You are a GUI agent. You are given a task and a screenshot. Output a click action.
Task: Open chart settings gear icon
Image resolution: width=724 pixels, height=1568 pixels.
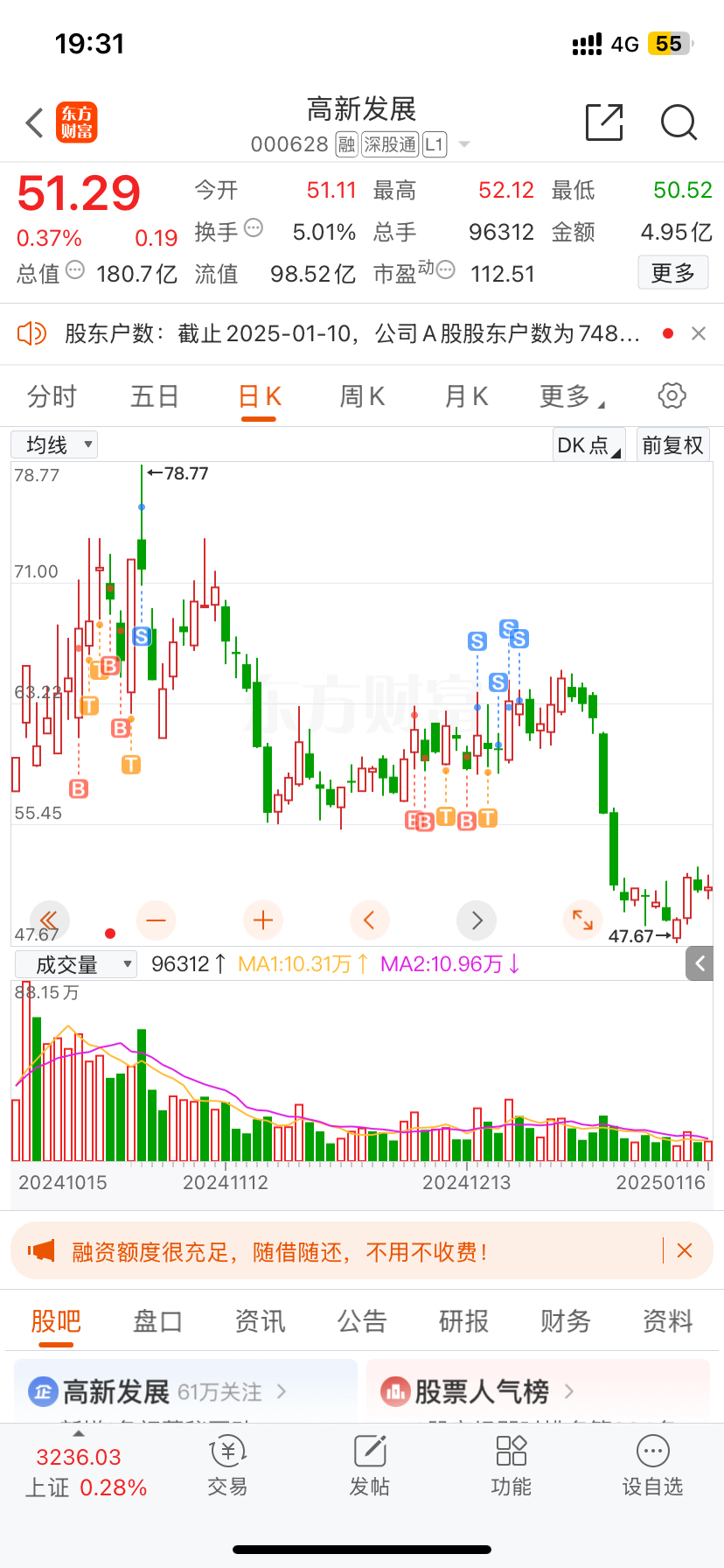[672, 395]
